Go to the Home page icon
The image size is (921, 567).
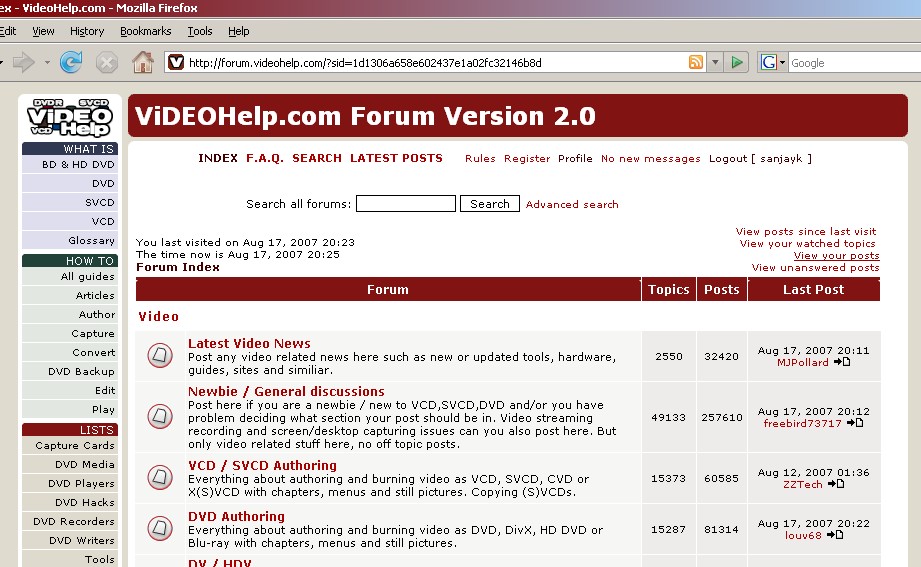(x=143, y=62)
